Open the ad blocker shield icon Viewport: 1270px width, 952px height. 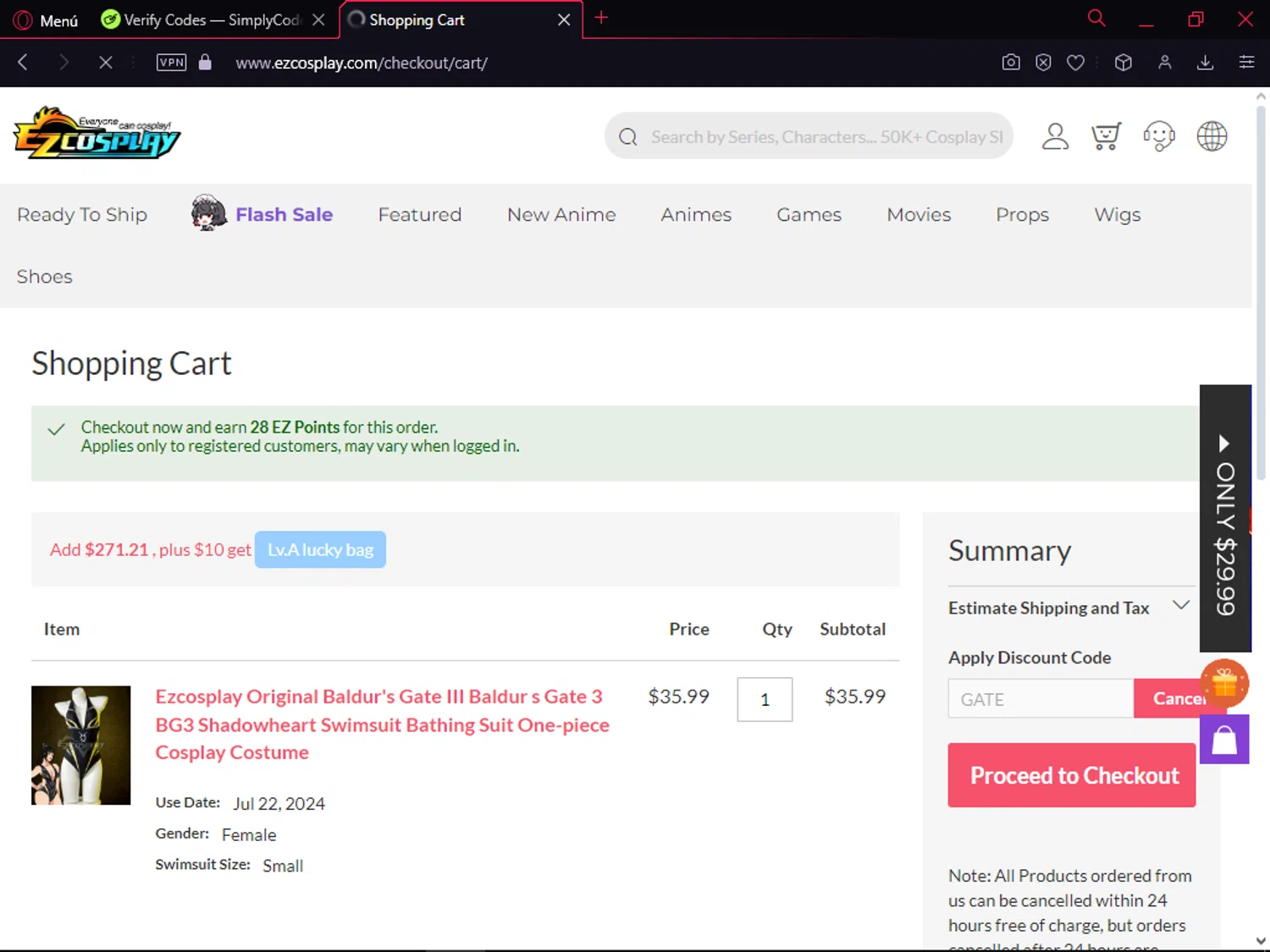[x=1043, y=62]
